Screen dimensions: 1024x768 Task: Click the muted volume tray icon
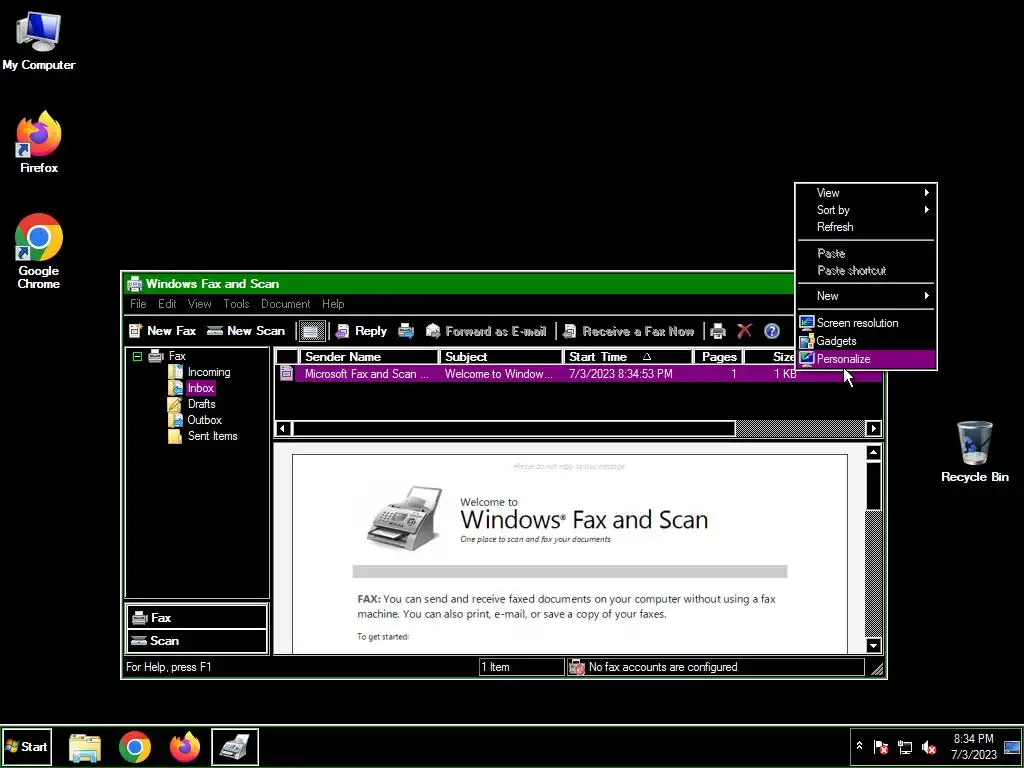[x=928, y=747]
